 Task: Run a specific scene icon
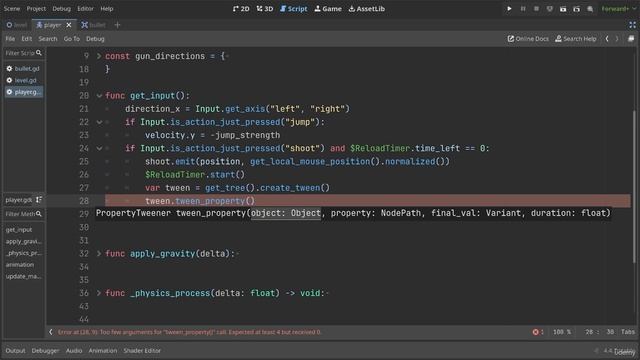click(576, 9)
